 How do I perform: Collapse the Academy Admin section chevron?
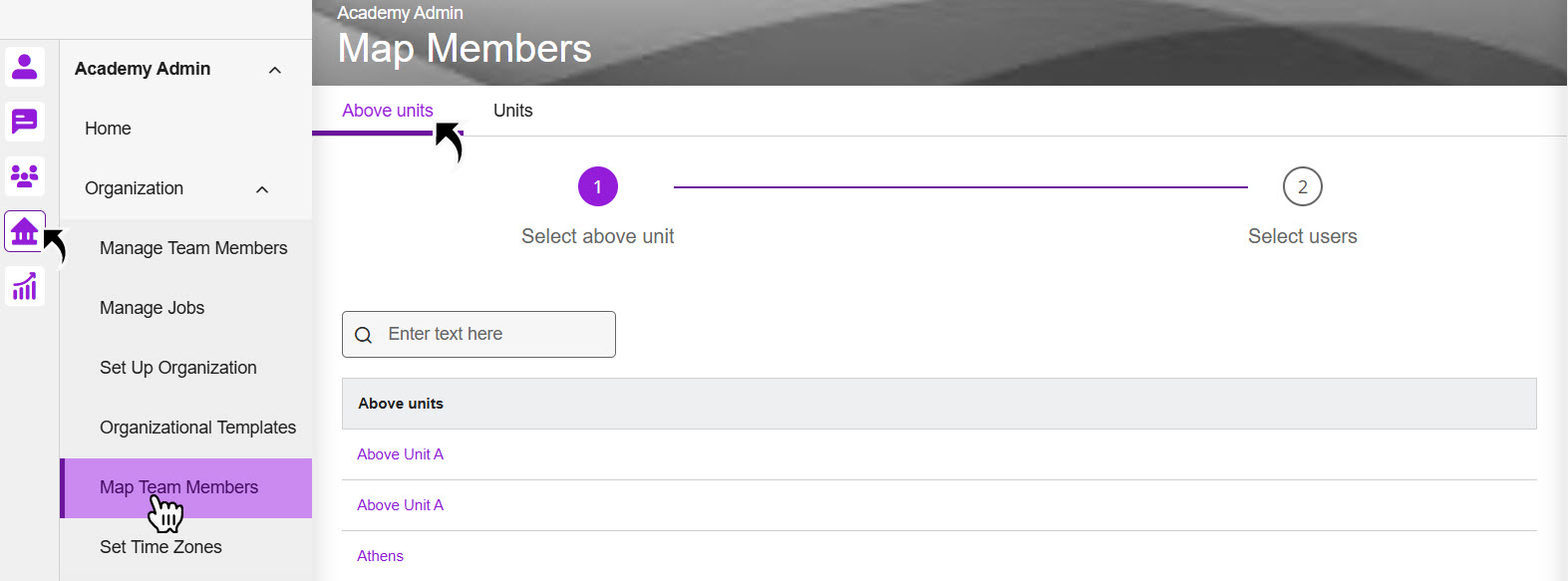[275, 70]
